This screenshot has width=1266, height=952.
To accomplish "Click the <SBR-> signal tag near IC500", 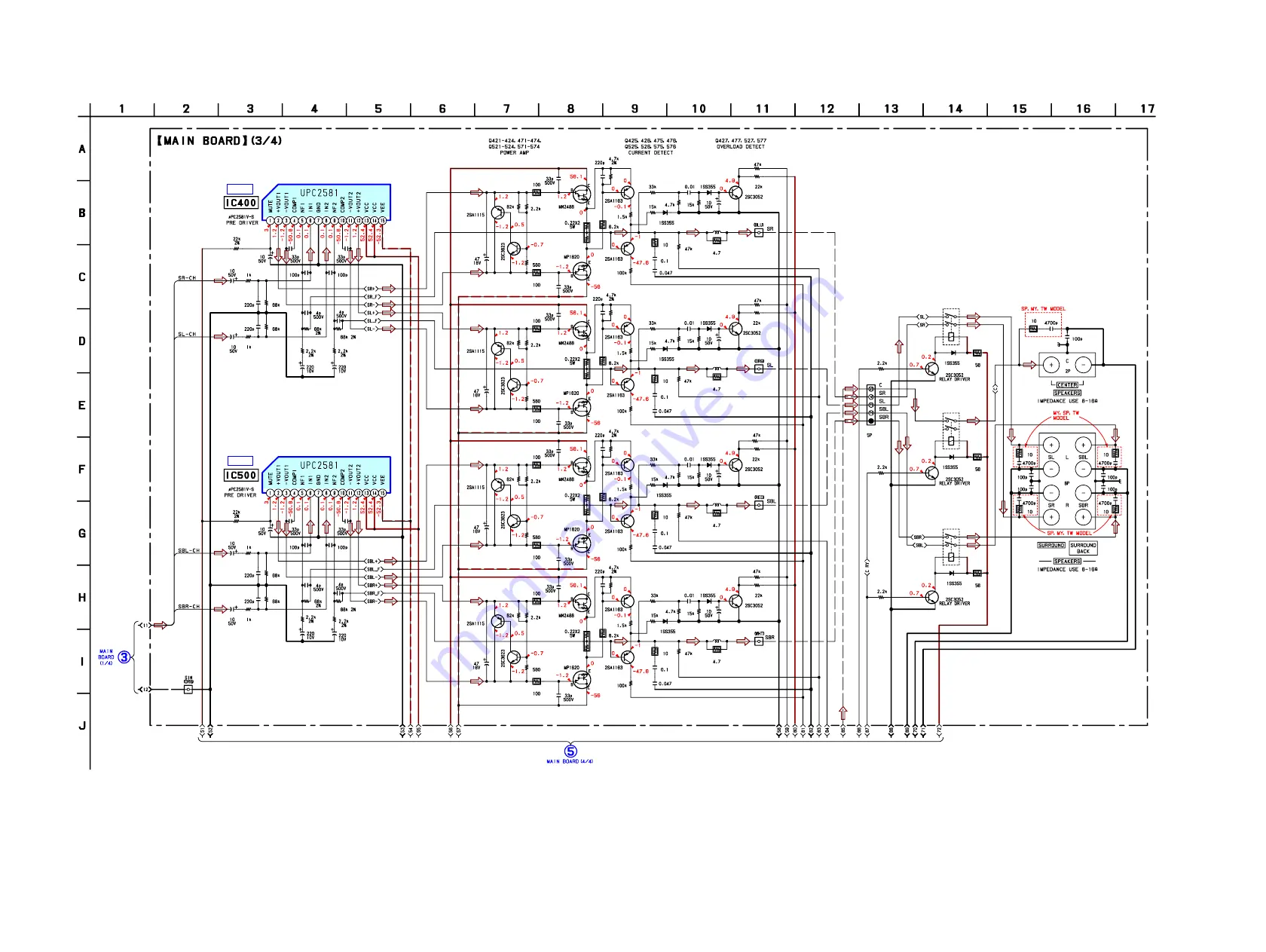I will click(372, 601).
